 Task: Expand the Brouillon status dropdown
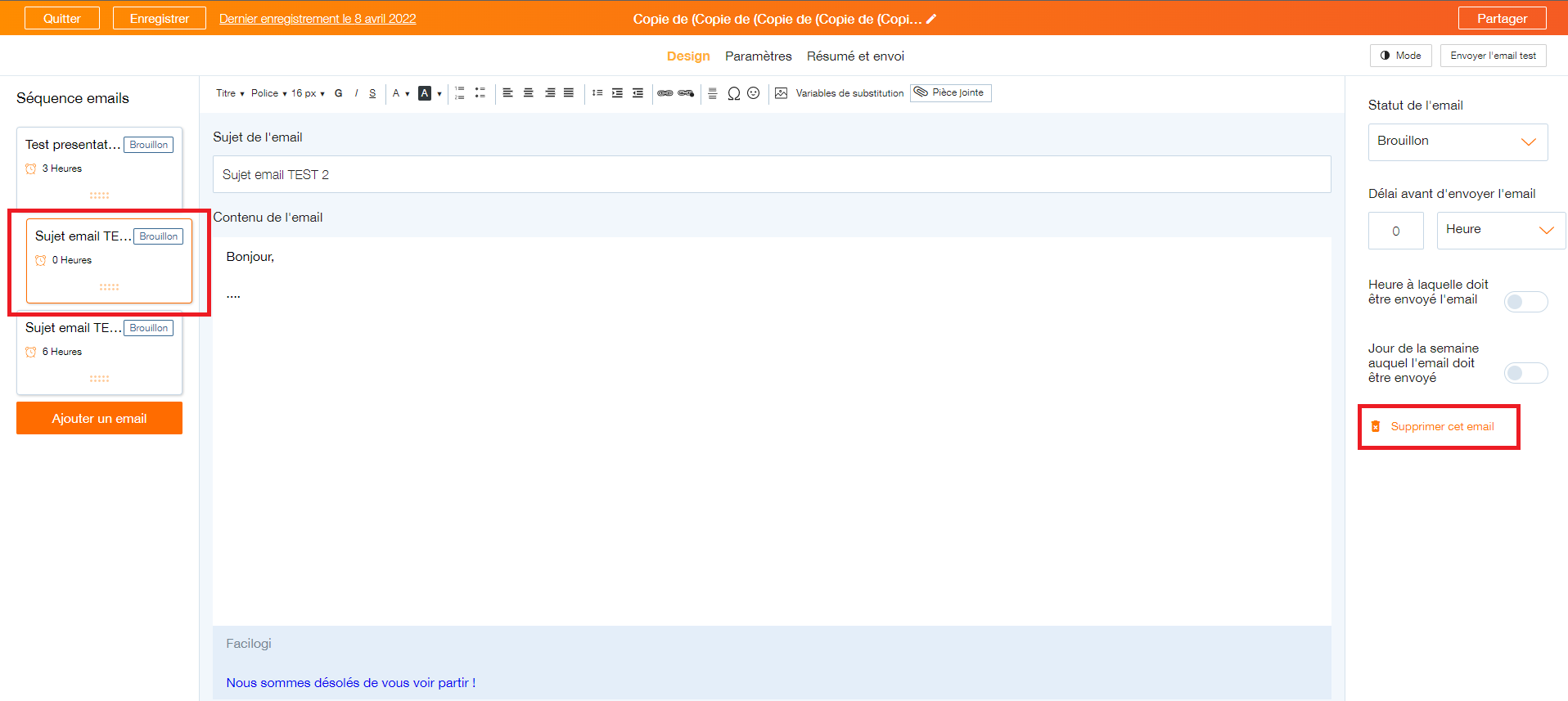(x=1458, y=142)
